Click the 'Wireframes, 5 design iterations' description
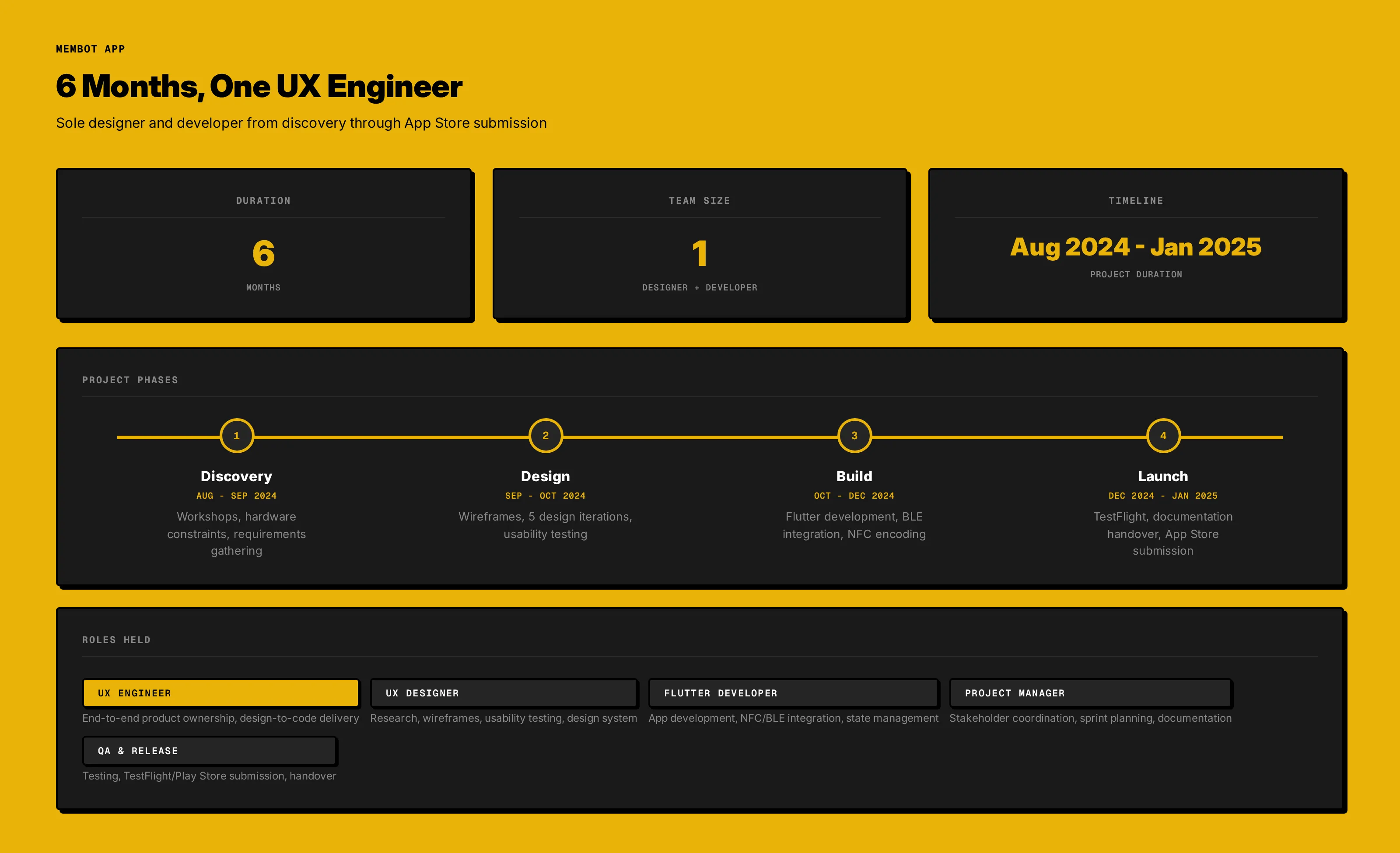The image size is (1400, 853). 546,525
